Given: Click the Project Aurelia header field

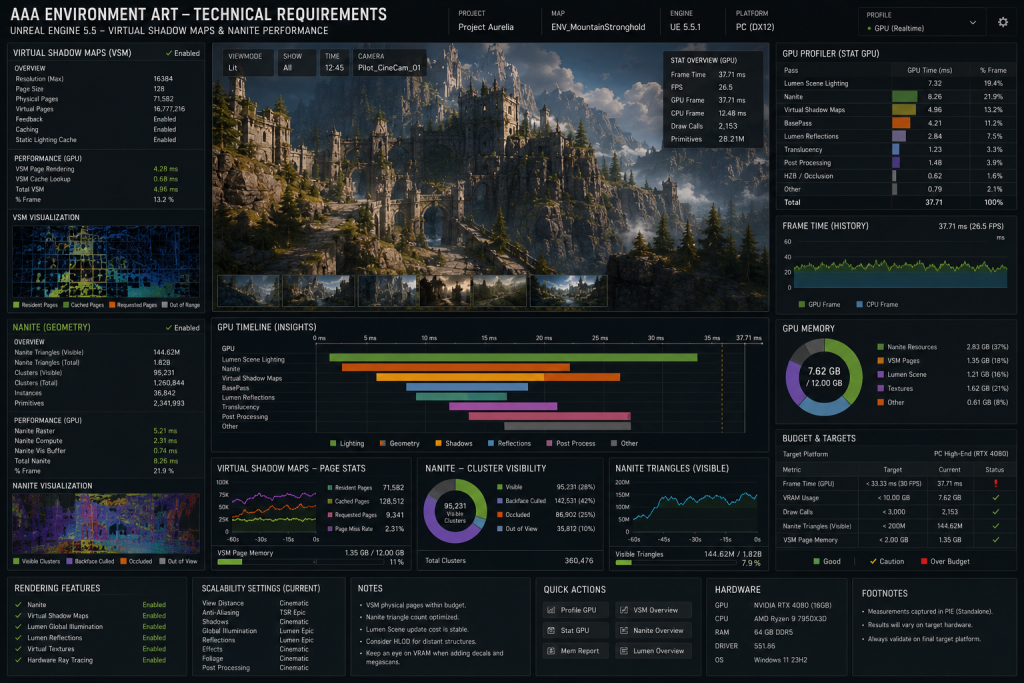Looking at the screenshot, I should pos(486,22).
